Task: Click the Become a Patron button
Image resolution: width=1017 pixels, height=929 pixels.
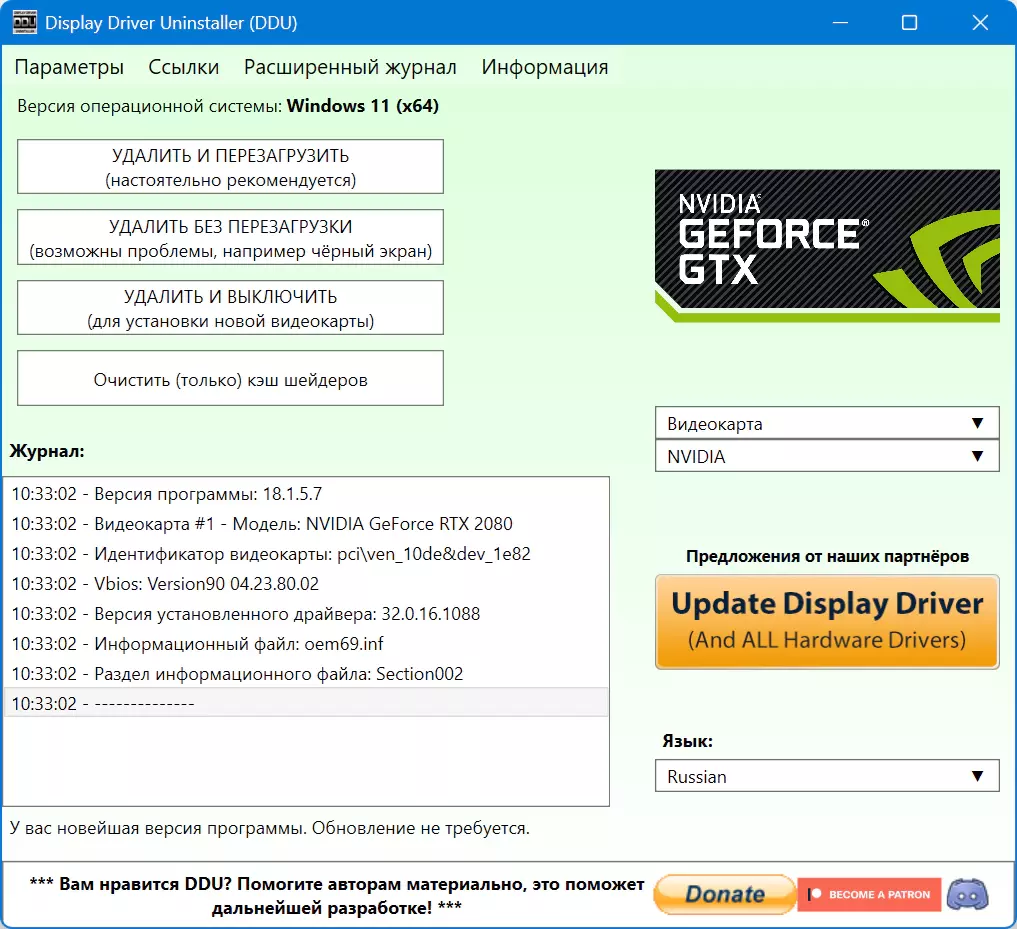Action: 869,895
